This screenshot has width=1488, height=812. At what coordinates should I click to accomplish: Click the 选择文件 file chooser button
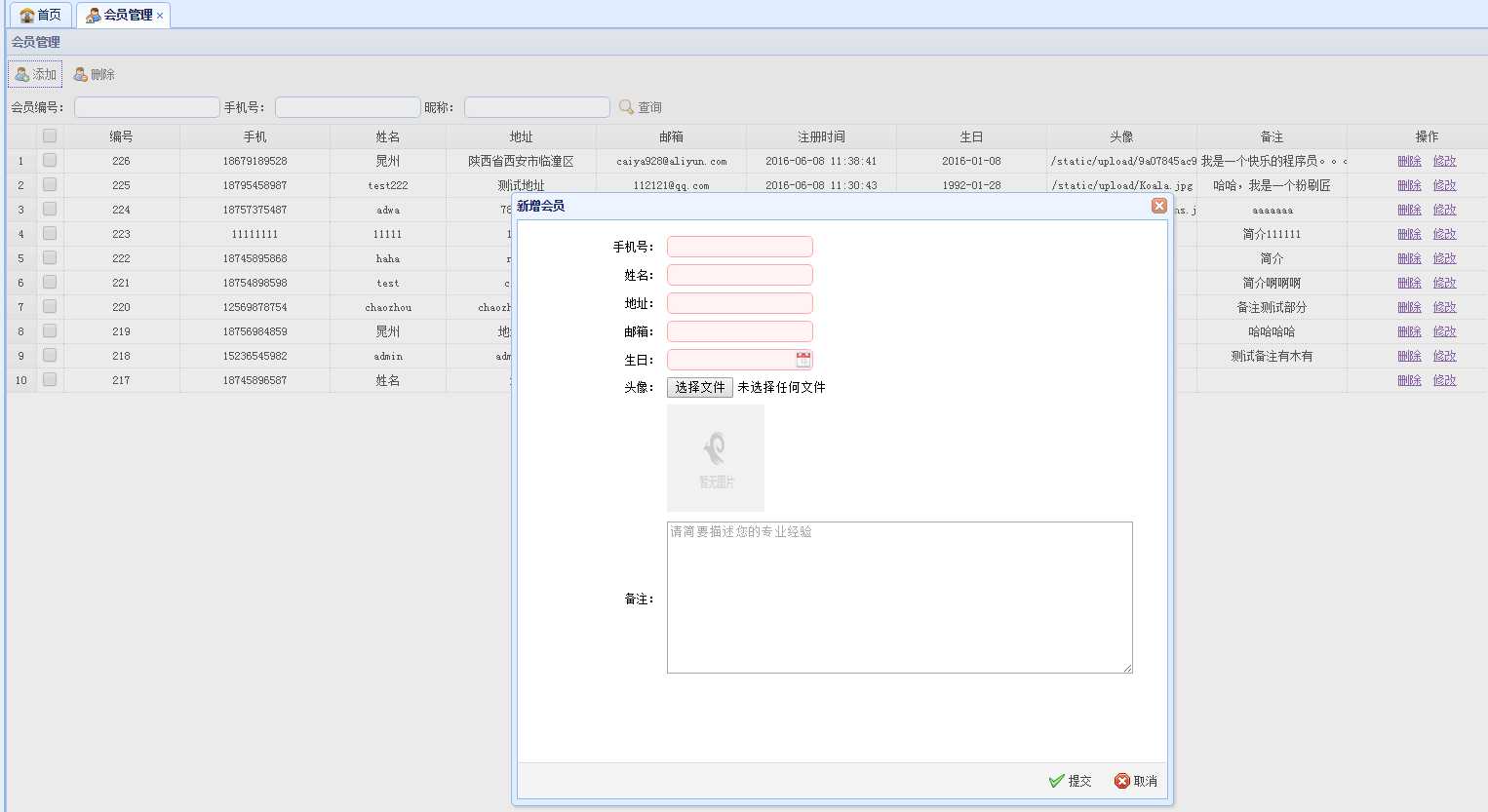tap(700, 387)
